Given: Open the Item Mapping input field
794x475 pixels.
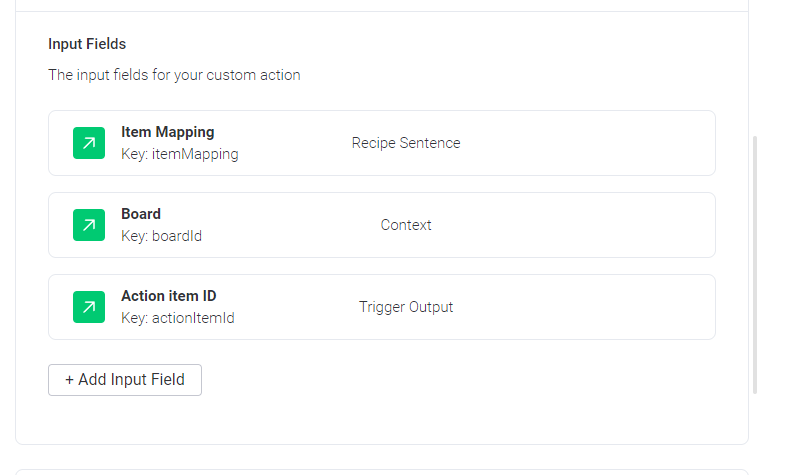Looking at the screenshot, I should pyautogui.click(x=382, y=143).
